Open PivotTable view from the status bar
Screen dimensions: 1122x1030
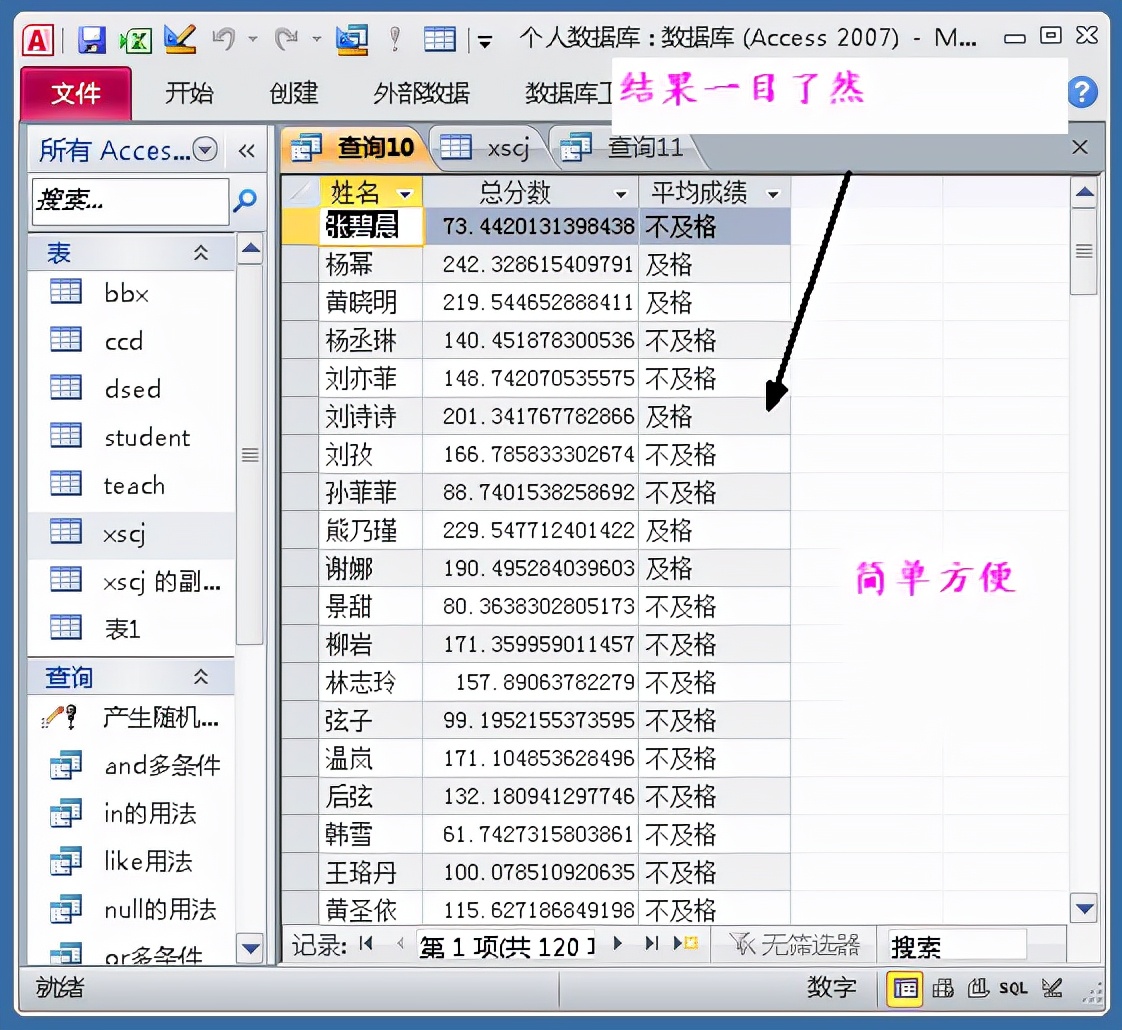pos(941,988)
